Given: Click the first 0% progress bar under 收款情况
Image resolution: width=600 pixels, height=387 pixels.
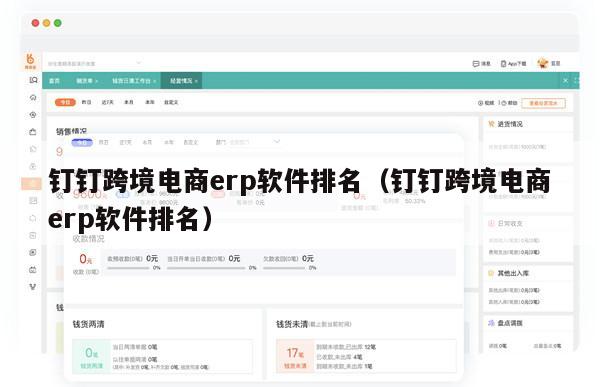Looking at the screenshot, I should point(128,268).
